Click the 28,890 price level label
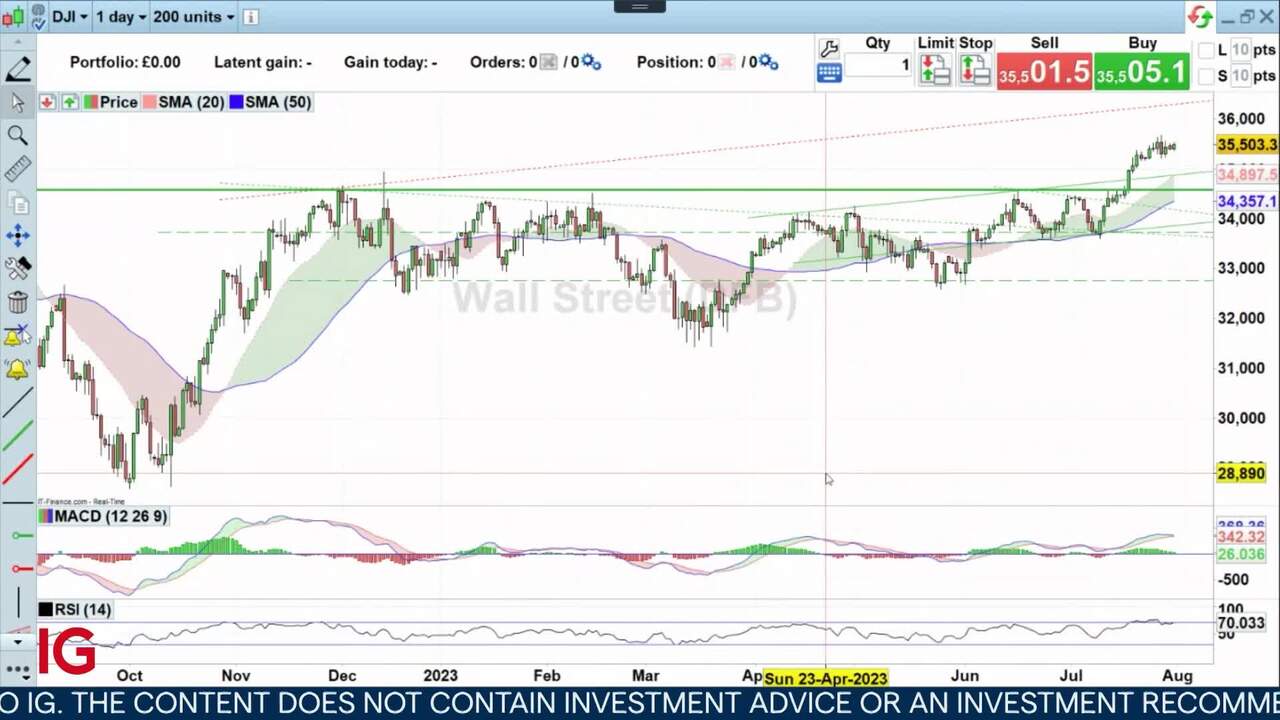 click(x=1241, y=473)
